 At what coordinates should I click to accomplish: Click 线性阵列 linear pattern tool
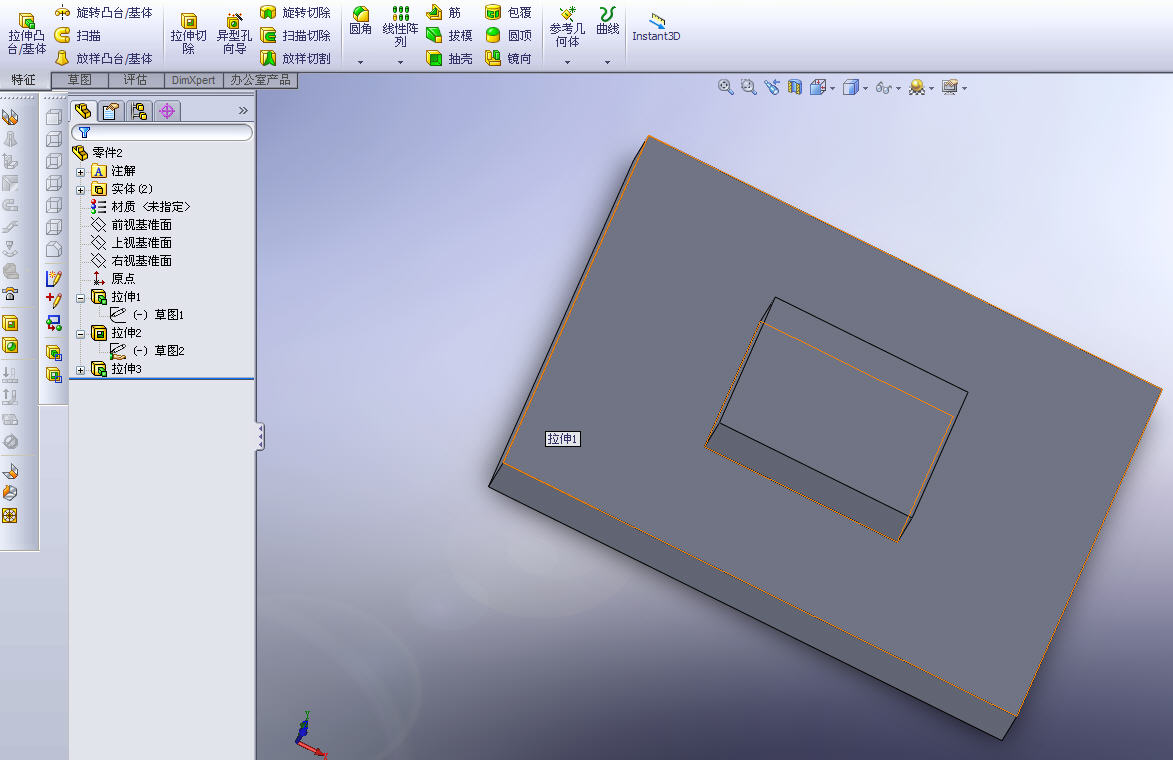click(x=400, y=26)
